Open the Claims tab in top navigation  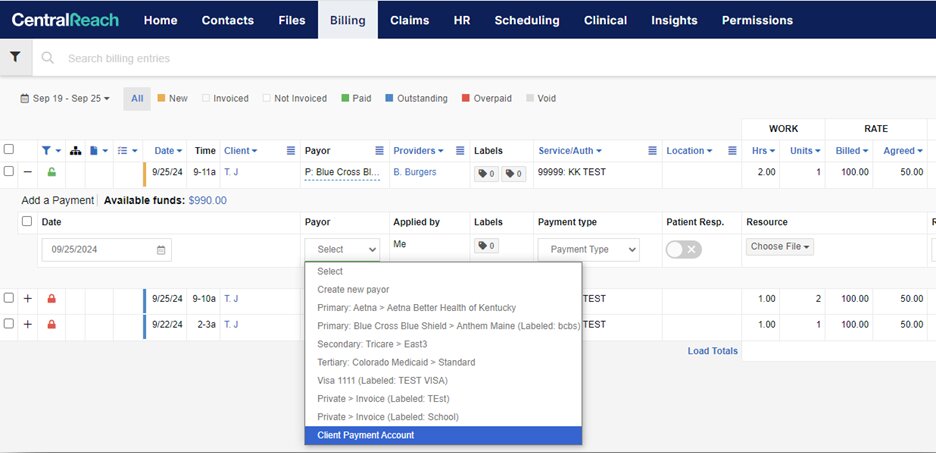(x=410, y=20)
